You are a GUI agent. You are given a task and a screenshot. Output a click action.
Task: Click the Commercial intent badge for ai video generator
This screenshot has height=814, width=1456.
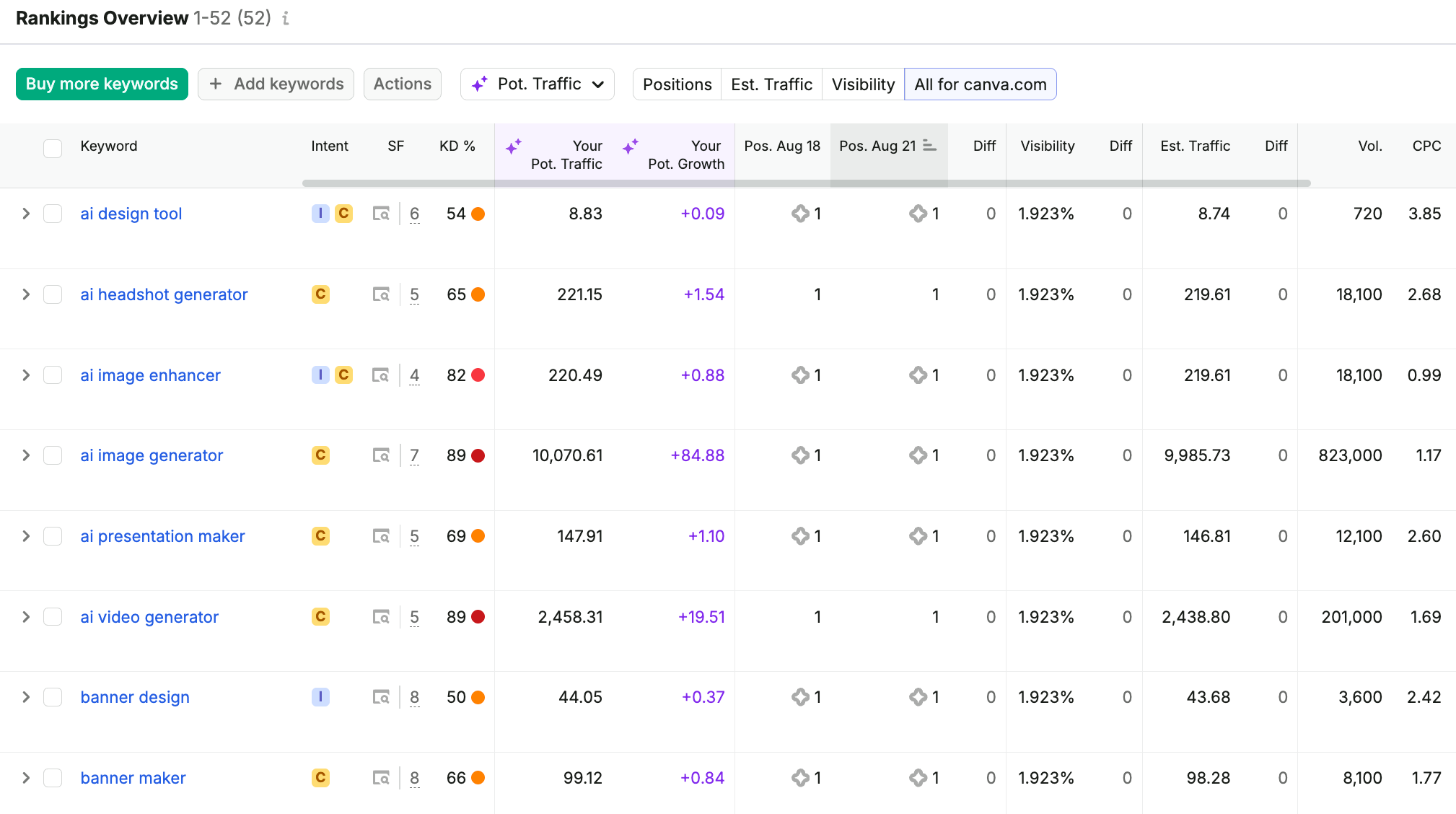[320, 617]
